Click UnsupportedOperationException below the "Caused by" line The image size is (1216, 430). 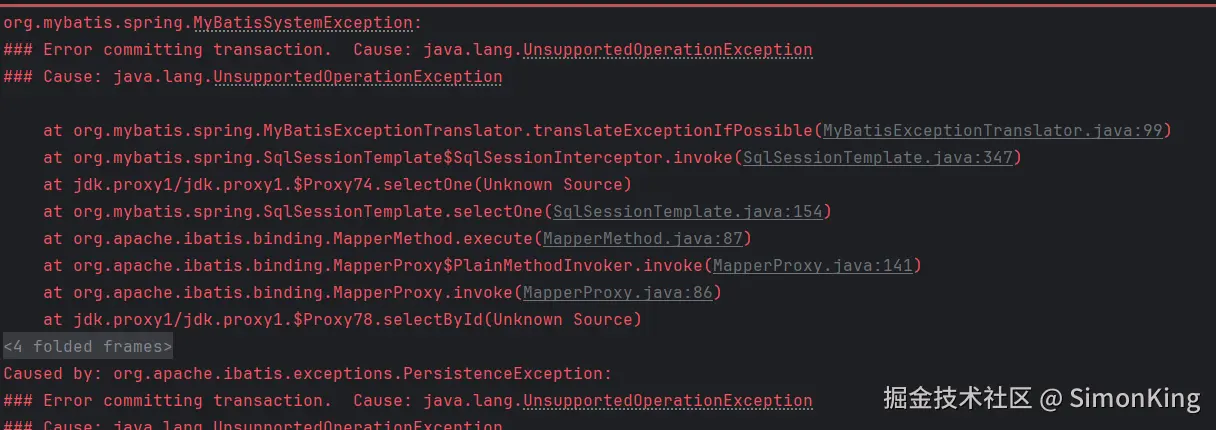point(667,400)
